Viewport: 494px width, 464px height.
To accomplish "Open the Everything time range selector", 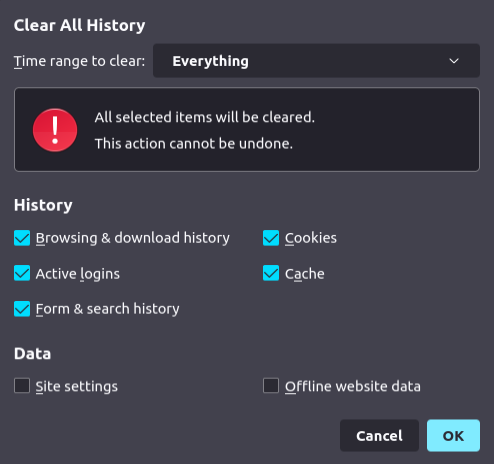I will pos(316,61).
